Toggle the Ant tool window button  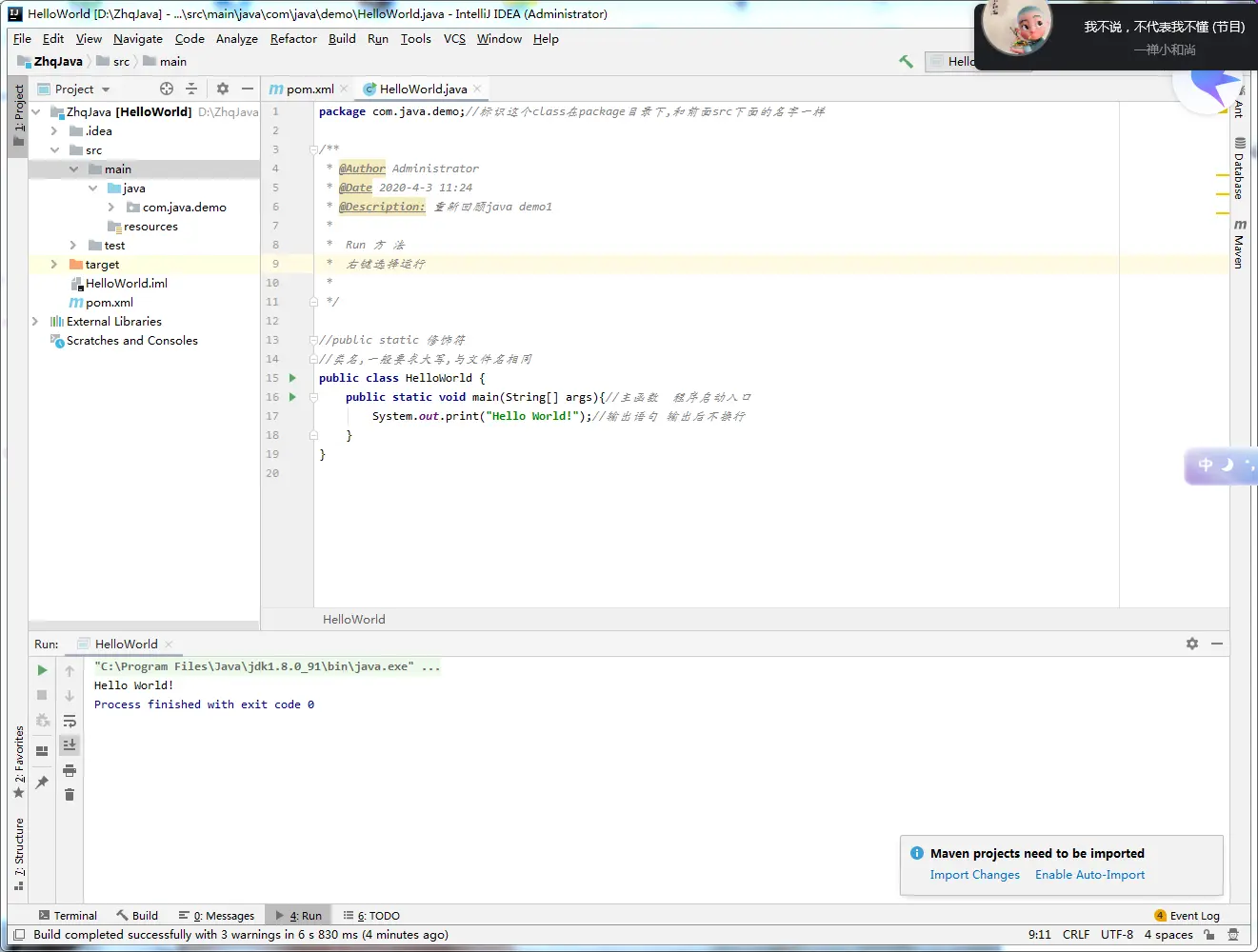coord(1239,109)
